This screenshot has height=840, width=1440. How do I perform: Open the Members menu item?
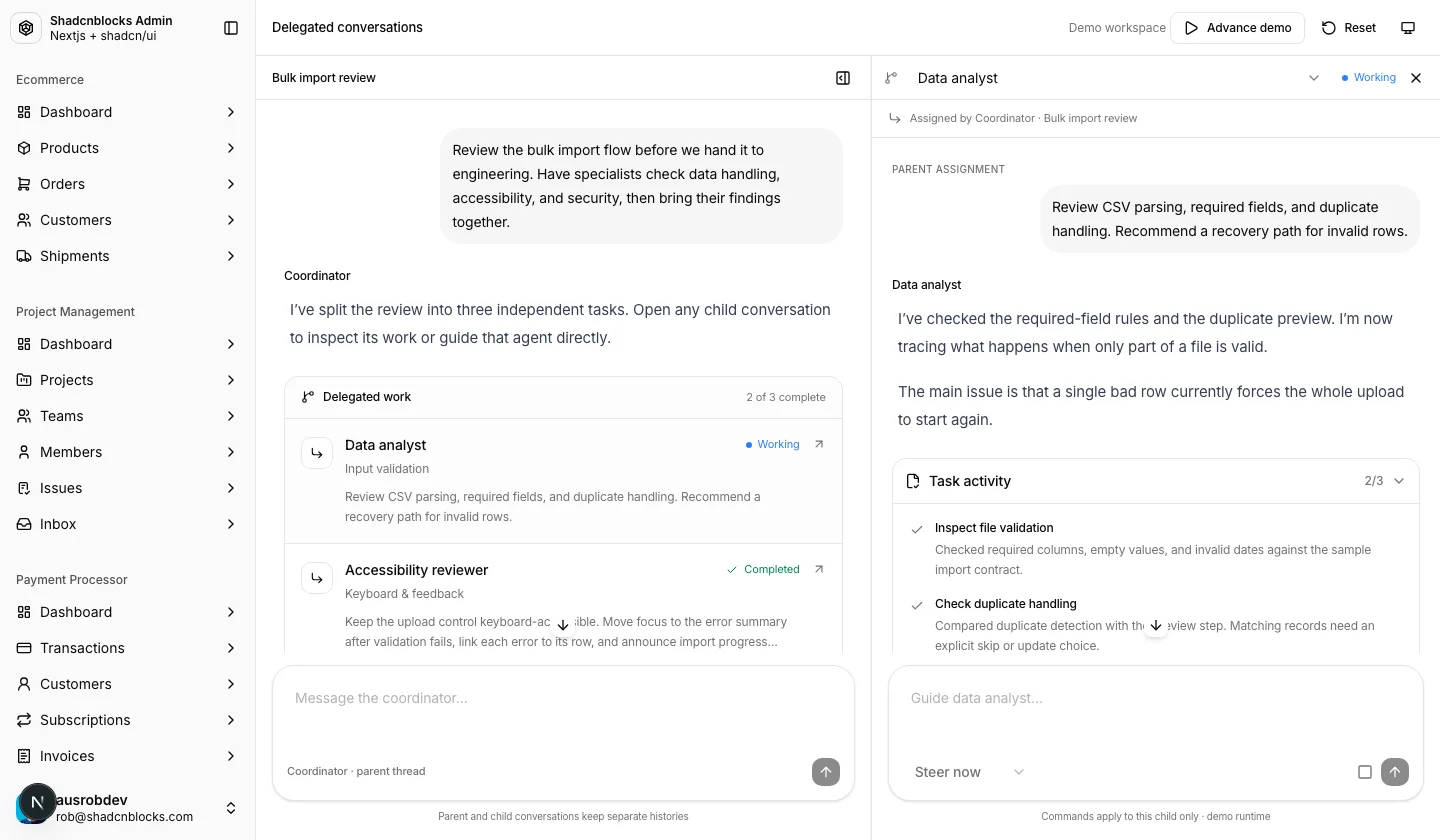(128, 452)
